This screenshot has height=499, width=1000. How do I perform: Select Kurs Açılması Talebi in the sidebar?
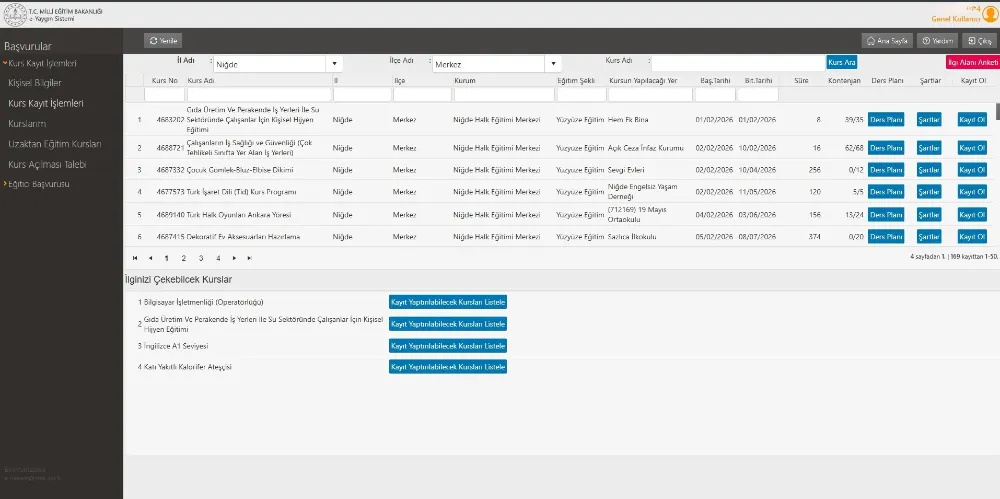tap(47, 164)
